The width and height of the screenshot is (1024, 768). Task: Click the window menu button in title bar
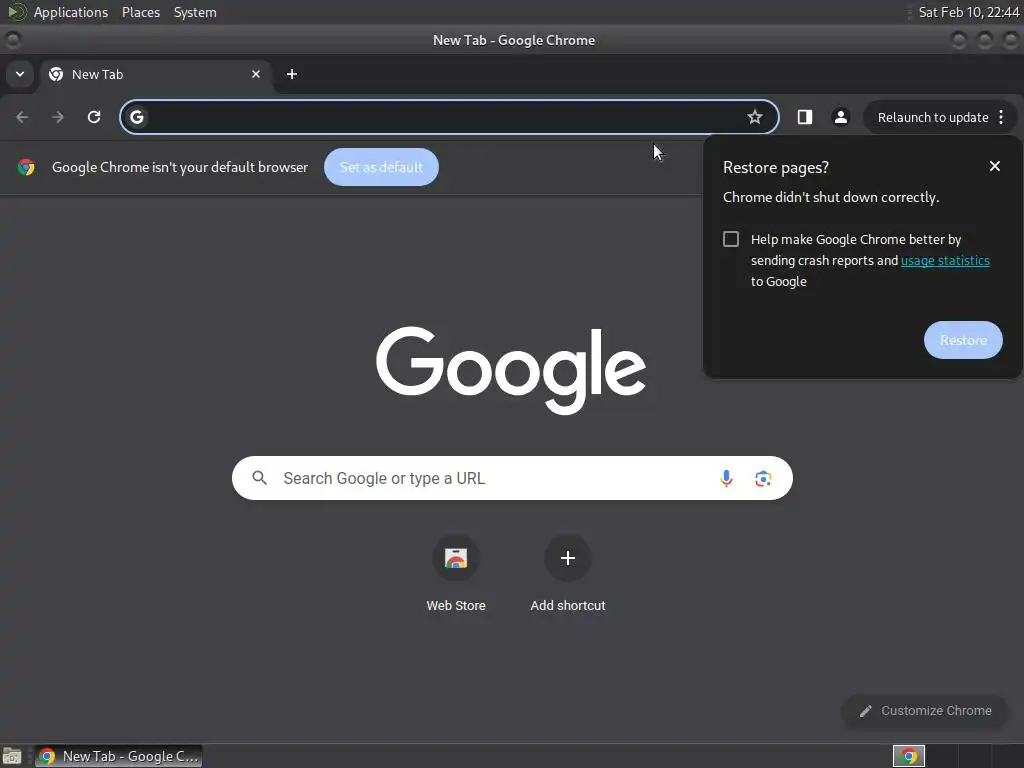(x=12, y=40)
